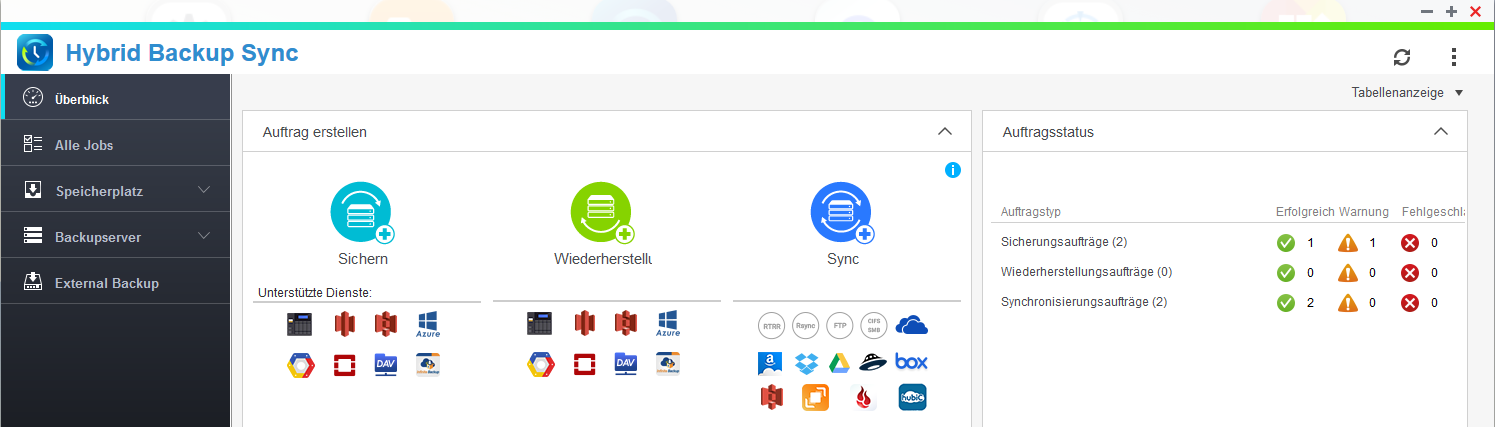The width and height of the screenshot is (1495, 427).
Task: Click the Sichern backup job icon
Action: pos(361,213)
